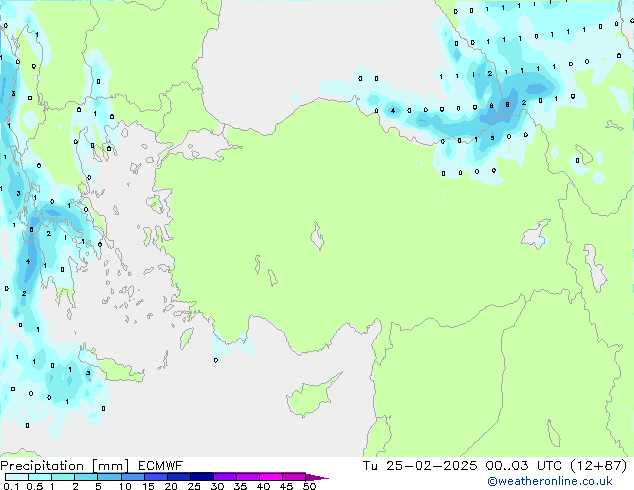Pick the 15–20 mm legend swatch
Image resolution: width=634 pixels, height=490 pixels.
pyautogui.click(x=155, y=477)
